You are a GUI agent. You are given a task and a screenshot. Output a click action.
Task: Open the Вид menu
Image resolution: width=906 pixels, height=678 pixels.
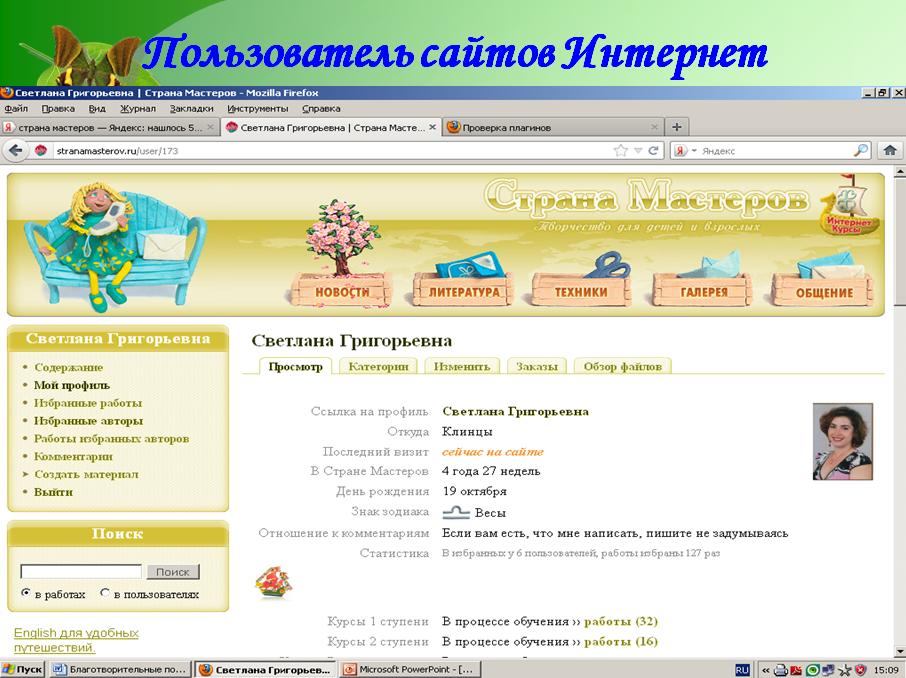tap(97, 109)
